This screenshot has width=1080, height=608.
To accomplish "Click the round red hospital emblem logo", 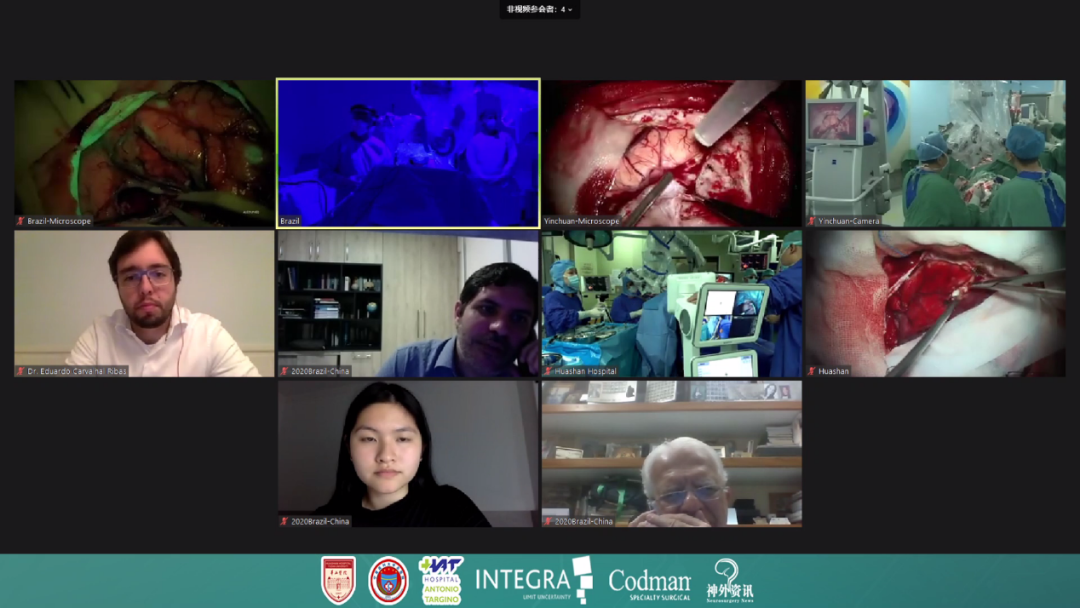I will click(388, 580).
